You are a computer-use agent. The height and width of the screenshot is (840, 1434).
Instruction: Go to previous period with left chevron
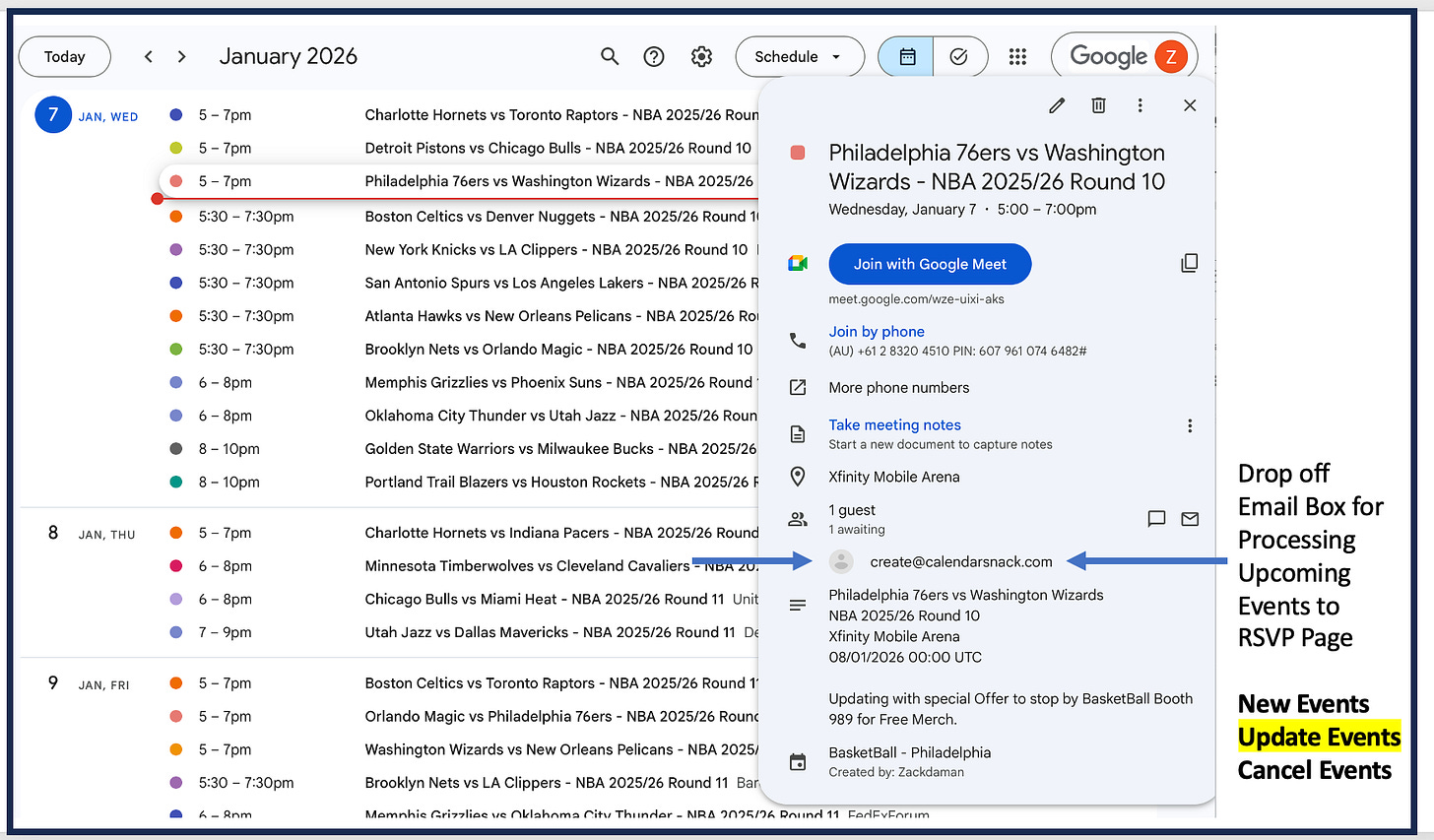pyautogui.click(x=149, y=57)
